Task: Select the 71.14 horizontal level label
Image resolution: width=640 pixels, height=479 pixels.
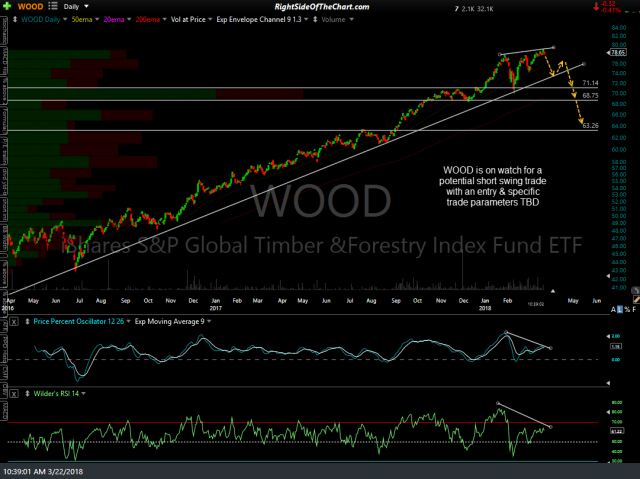Action: [x=590, y=83]
